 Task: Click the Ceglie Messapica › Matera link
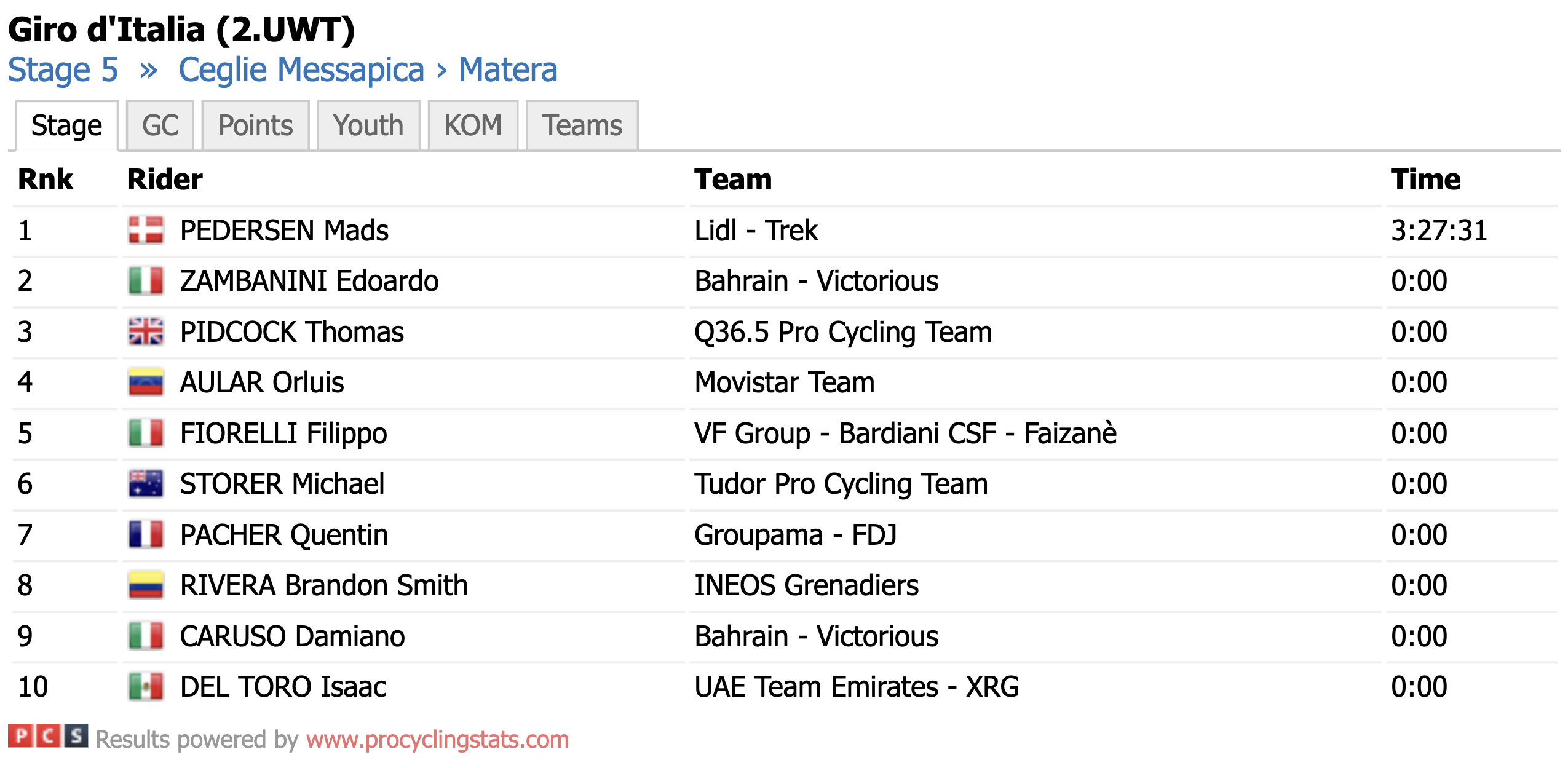coord(368,69)
